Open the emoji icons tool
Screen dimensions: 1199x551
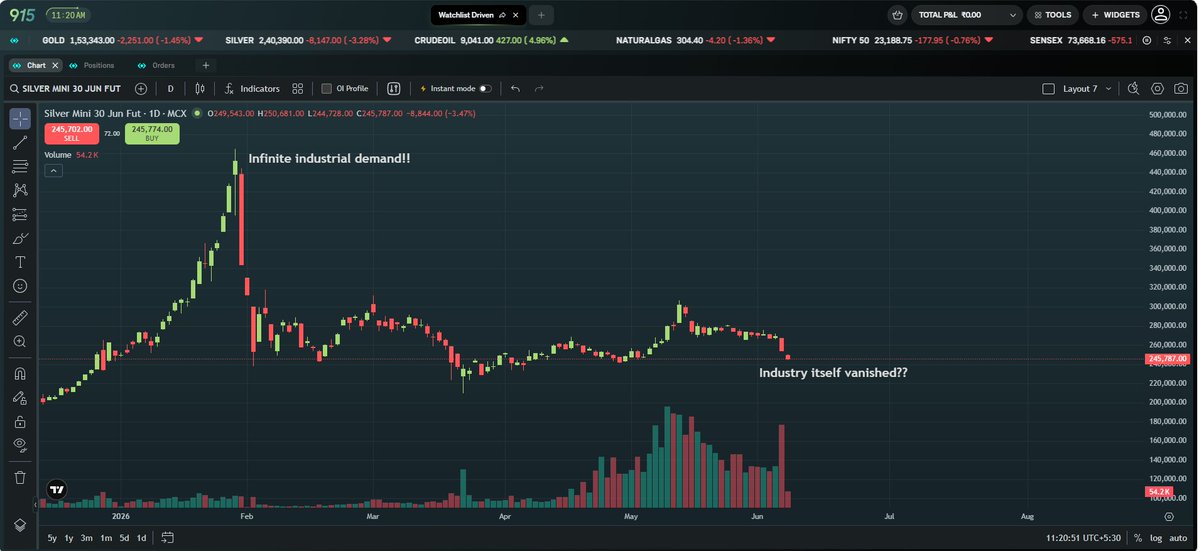(x=20, y=286)
